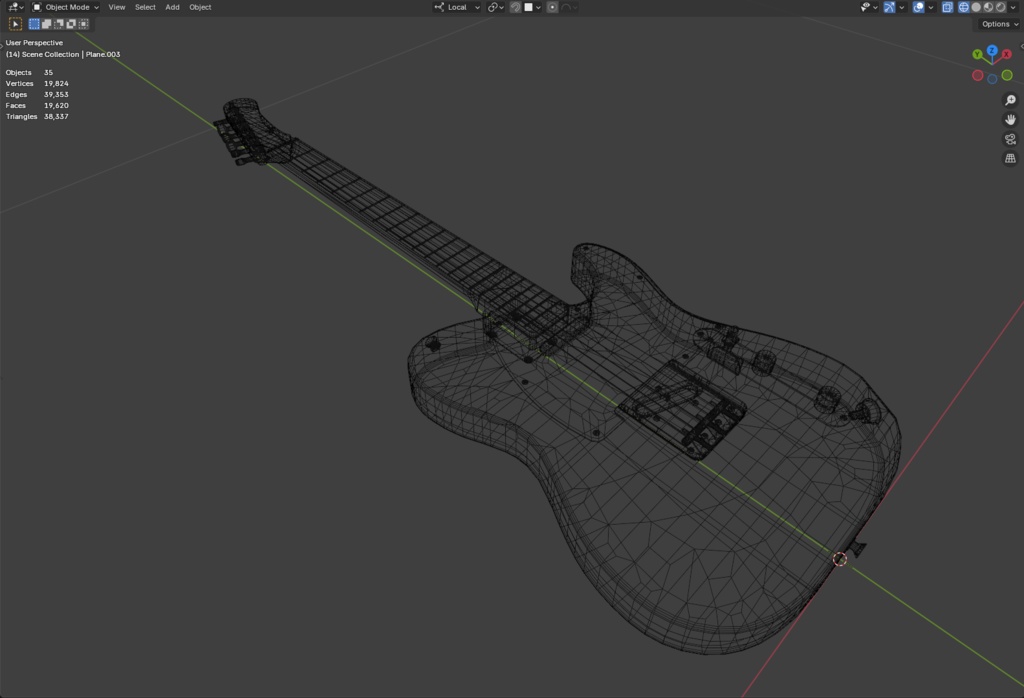This screenshot has width=1024, height=698.
Task: Click the Triangles 38,337 statistic
Action: tap(37, 117)
